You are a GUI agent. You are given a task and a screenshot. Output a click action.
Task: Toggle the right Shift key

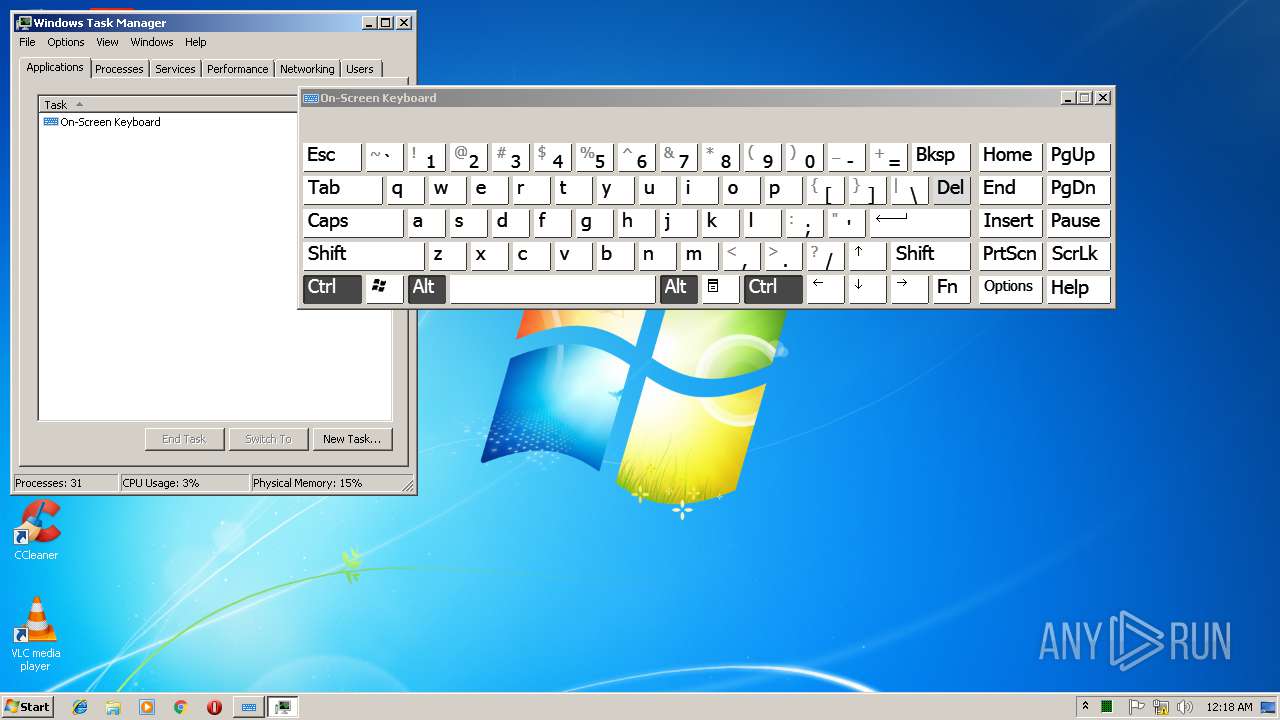pos(930,255)
